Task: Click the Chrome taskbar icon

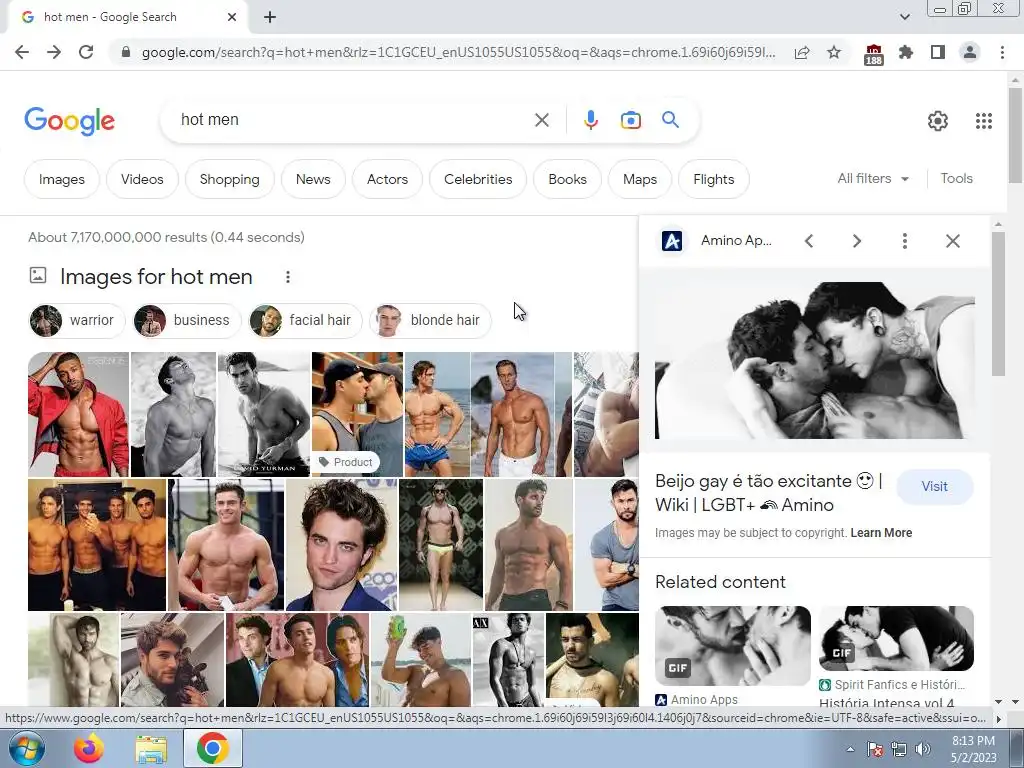Action: coord(212,748)
